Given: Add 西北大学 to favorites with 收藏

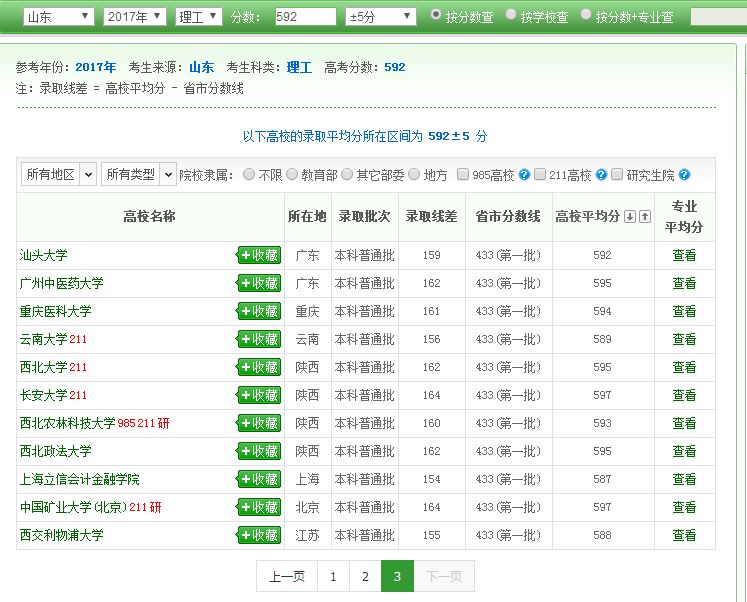Looking at the screenshot, I should pos(259,367).
